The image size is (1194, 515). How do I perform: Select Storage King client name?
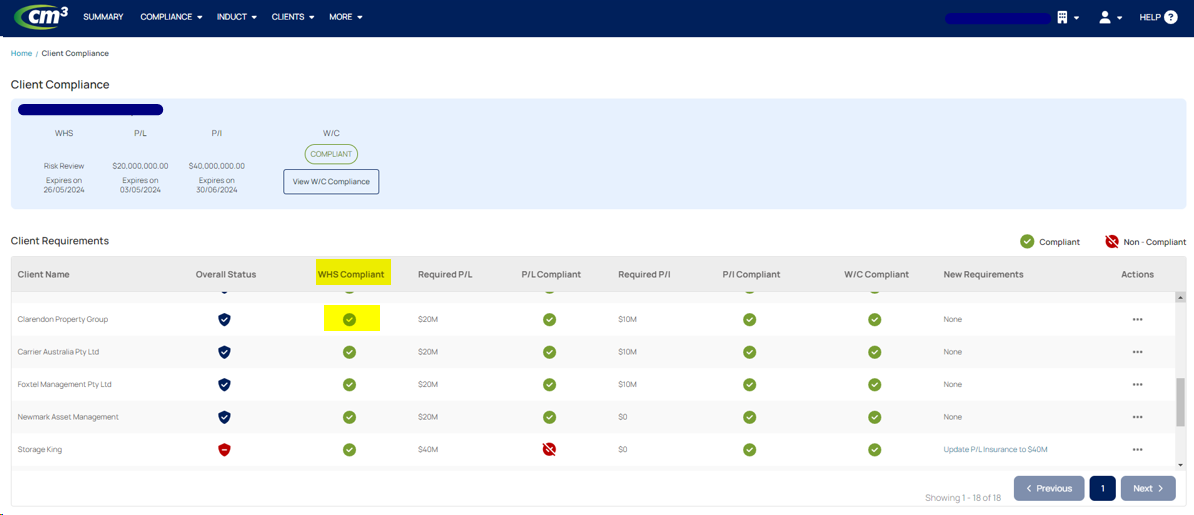click(x=40, y=449)
